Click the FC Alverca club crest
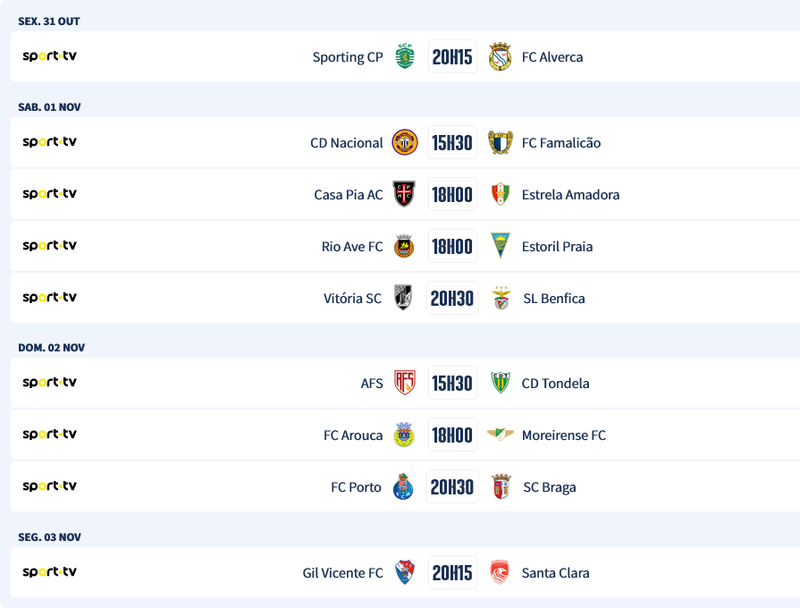This screenshot has width=800, height=608. point(500,57)
